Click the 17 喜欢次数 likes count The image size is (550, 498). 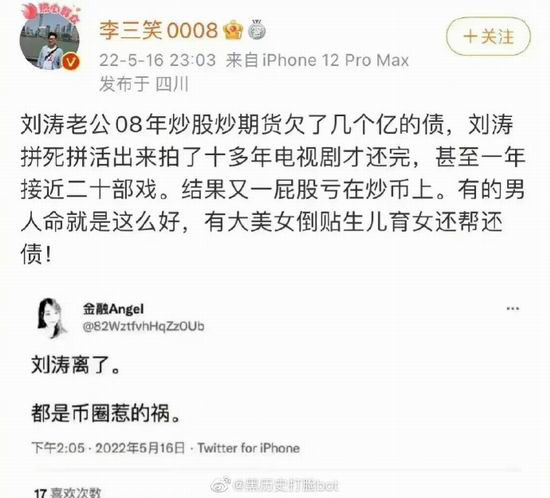(67, 492)
